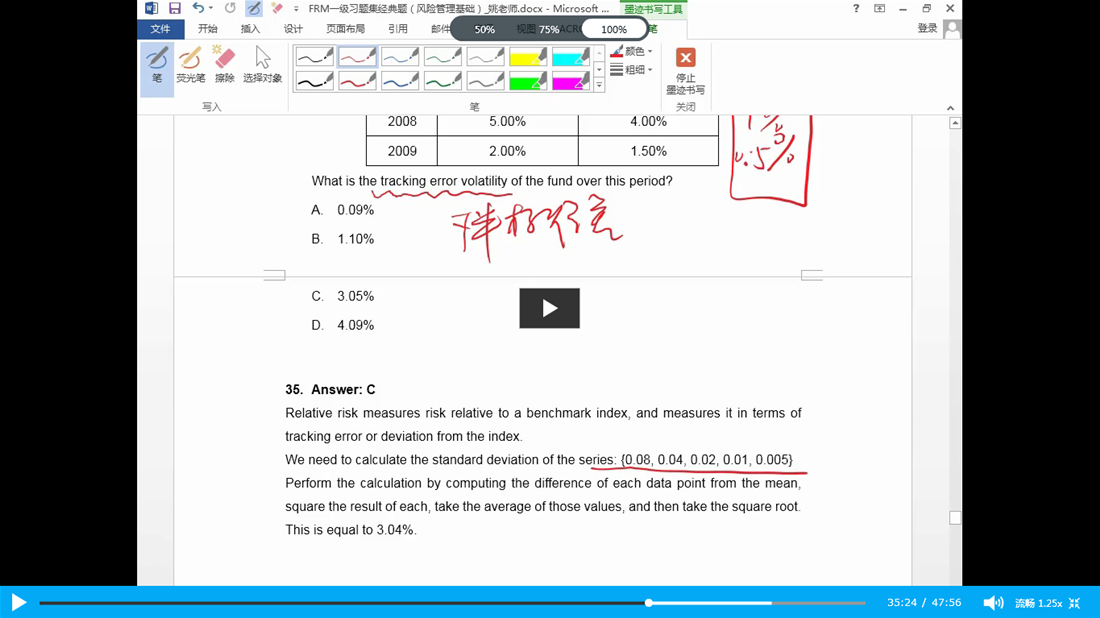The width and height of the screenshot is (1100, 618).
Task: Select the yellow highlighter swatch
Action: pyautogui.click(x=528, y=57)
